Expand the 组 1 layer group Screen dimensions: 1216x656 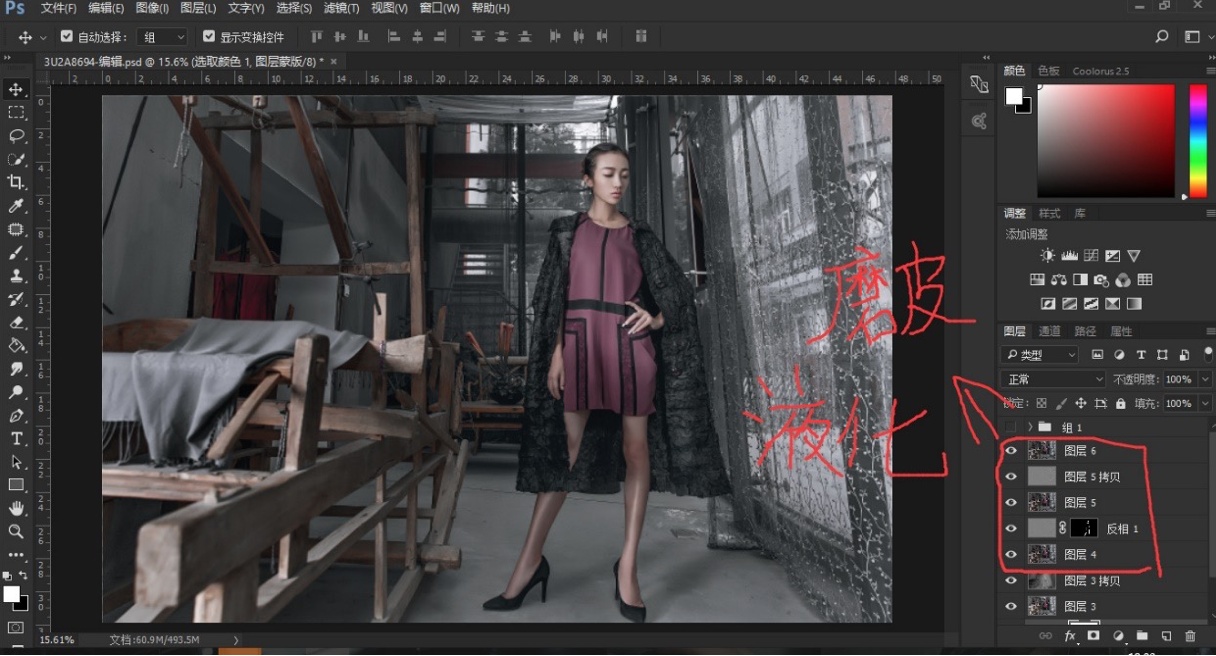pyautogui.click(x=1029, y=427)
